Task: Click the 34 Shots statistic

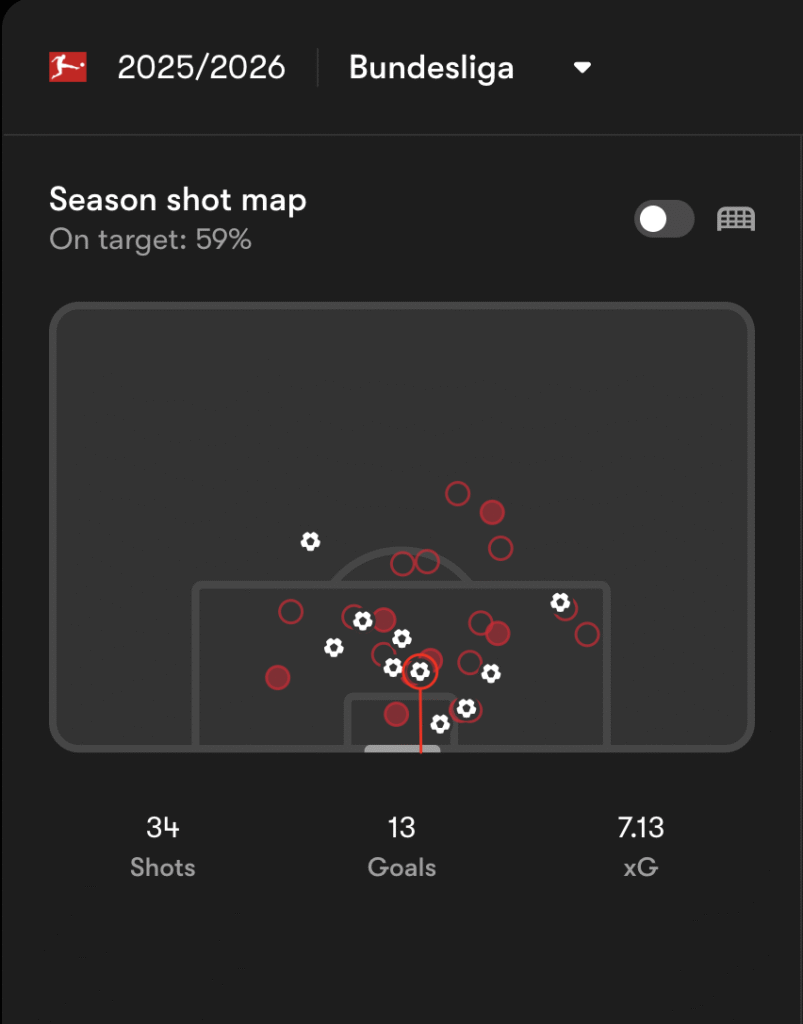Action: [x=162, y=845]
